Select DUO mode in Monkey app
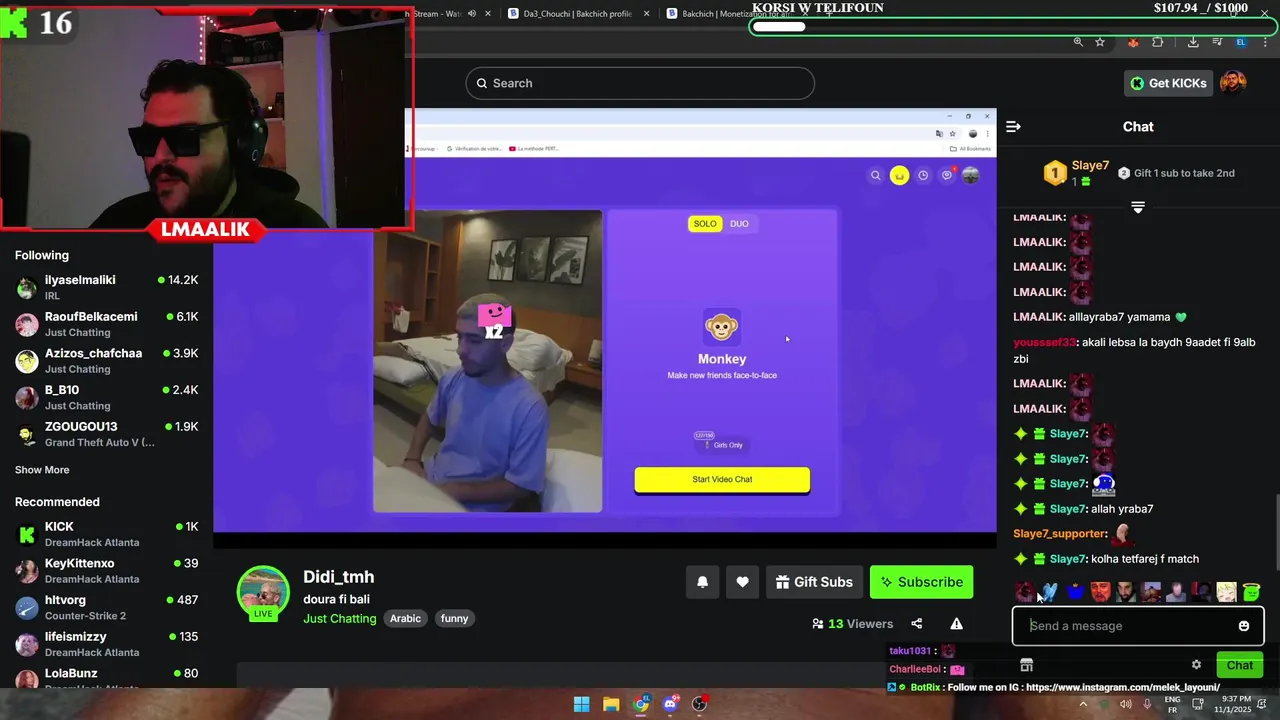The width and height of the screenshot is (1280, 720). pos(739,224)
